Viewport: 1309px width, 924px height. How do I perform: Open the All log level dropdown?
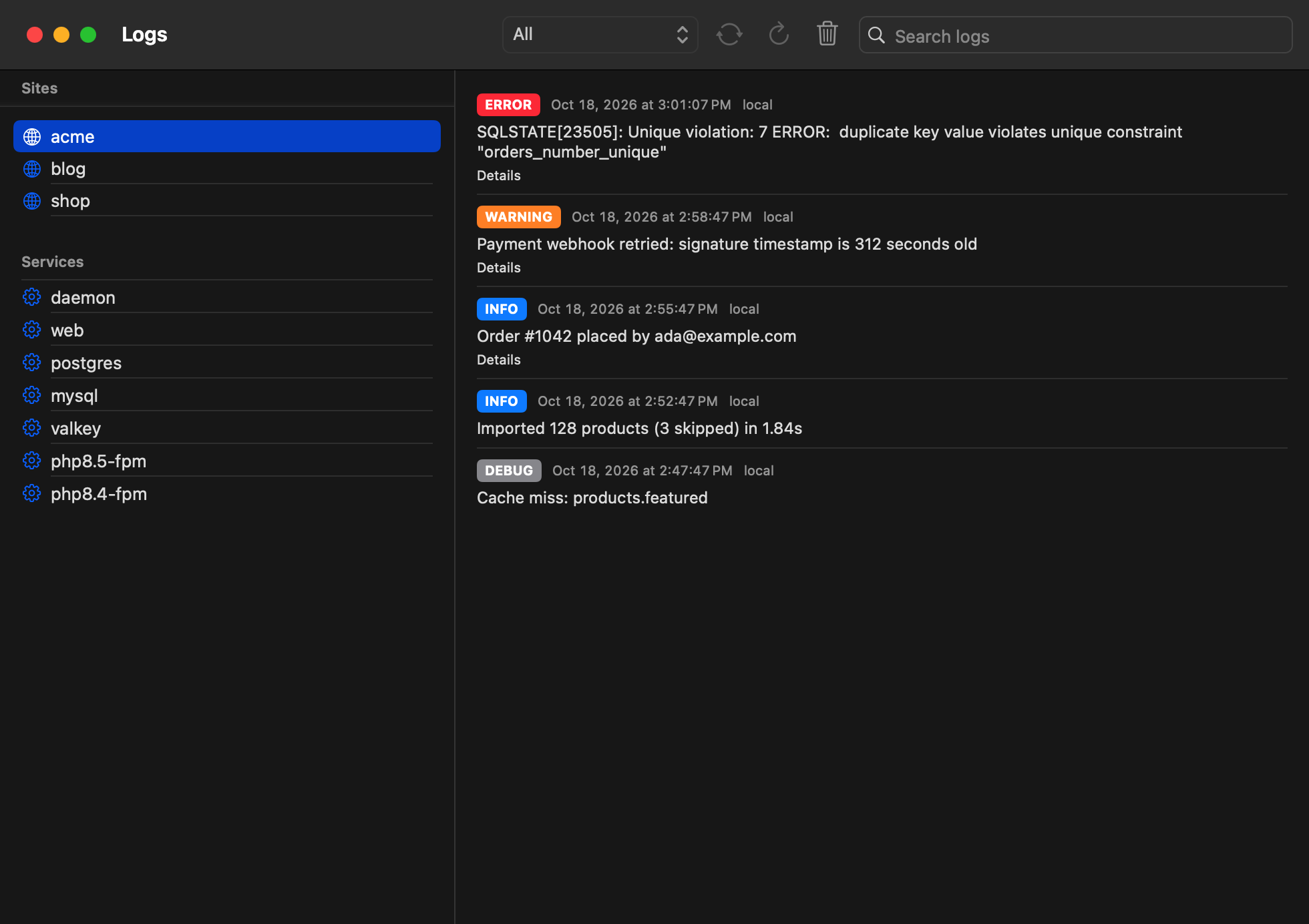click(600, 35)
